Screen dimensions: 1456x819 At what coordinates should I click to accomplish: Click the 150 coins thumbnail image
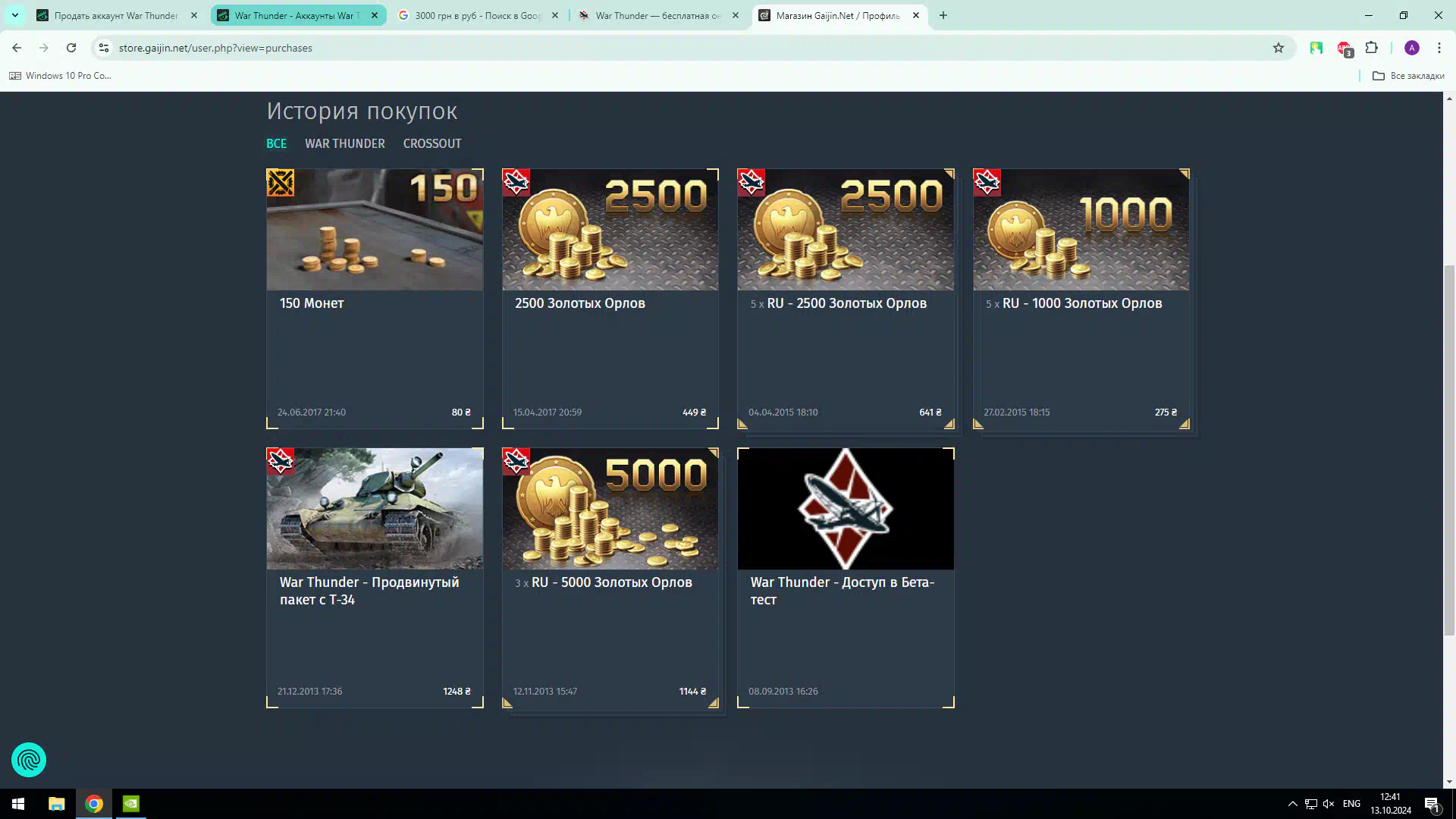375,230
